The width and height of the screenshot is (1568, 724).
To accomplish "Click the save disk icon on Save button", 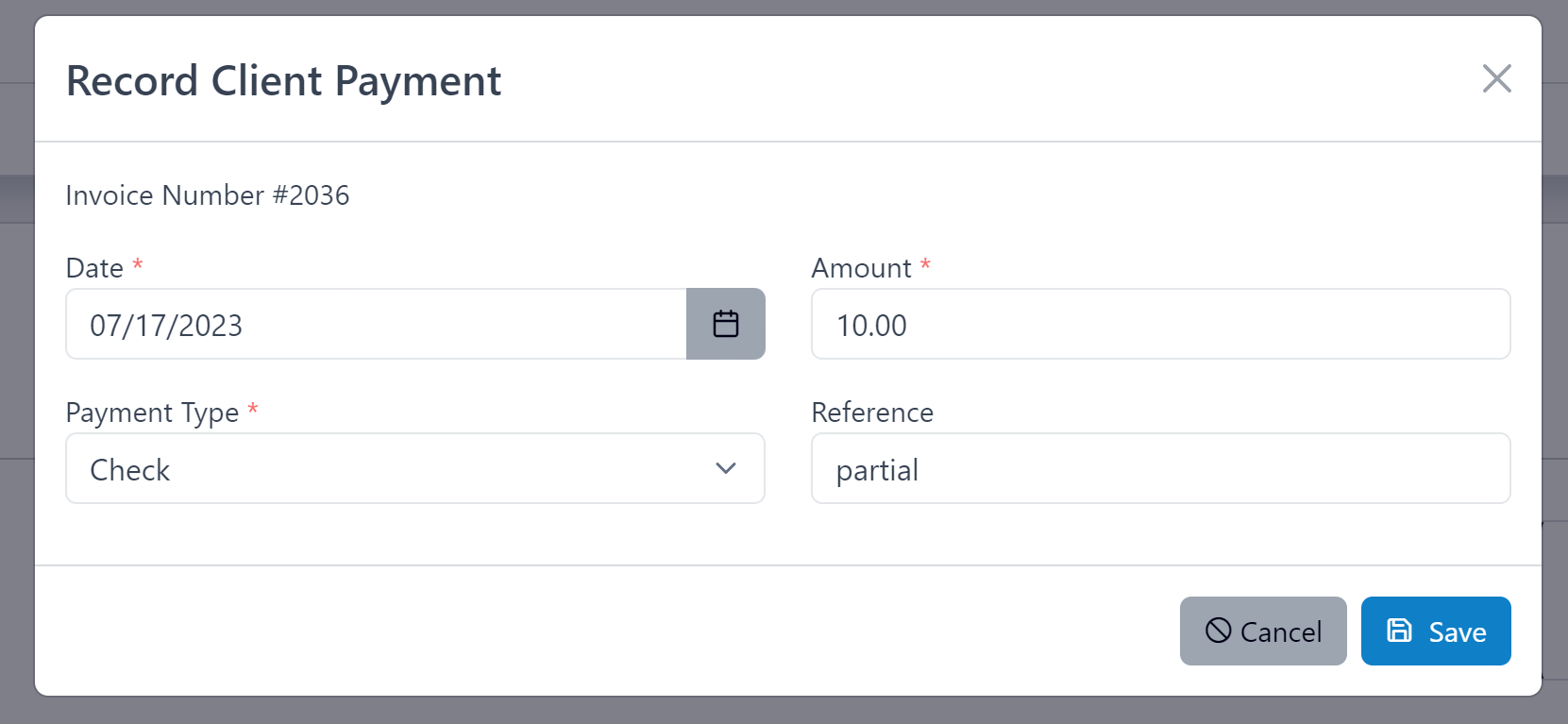I will click(x=1398, y=631).
